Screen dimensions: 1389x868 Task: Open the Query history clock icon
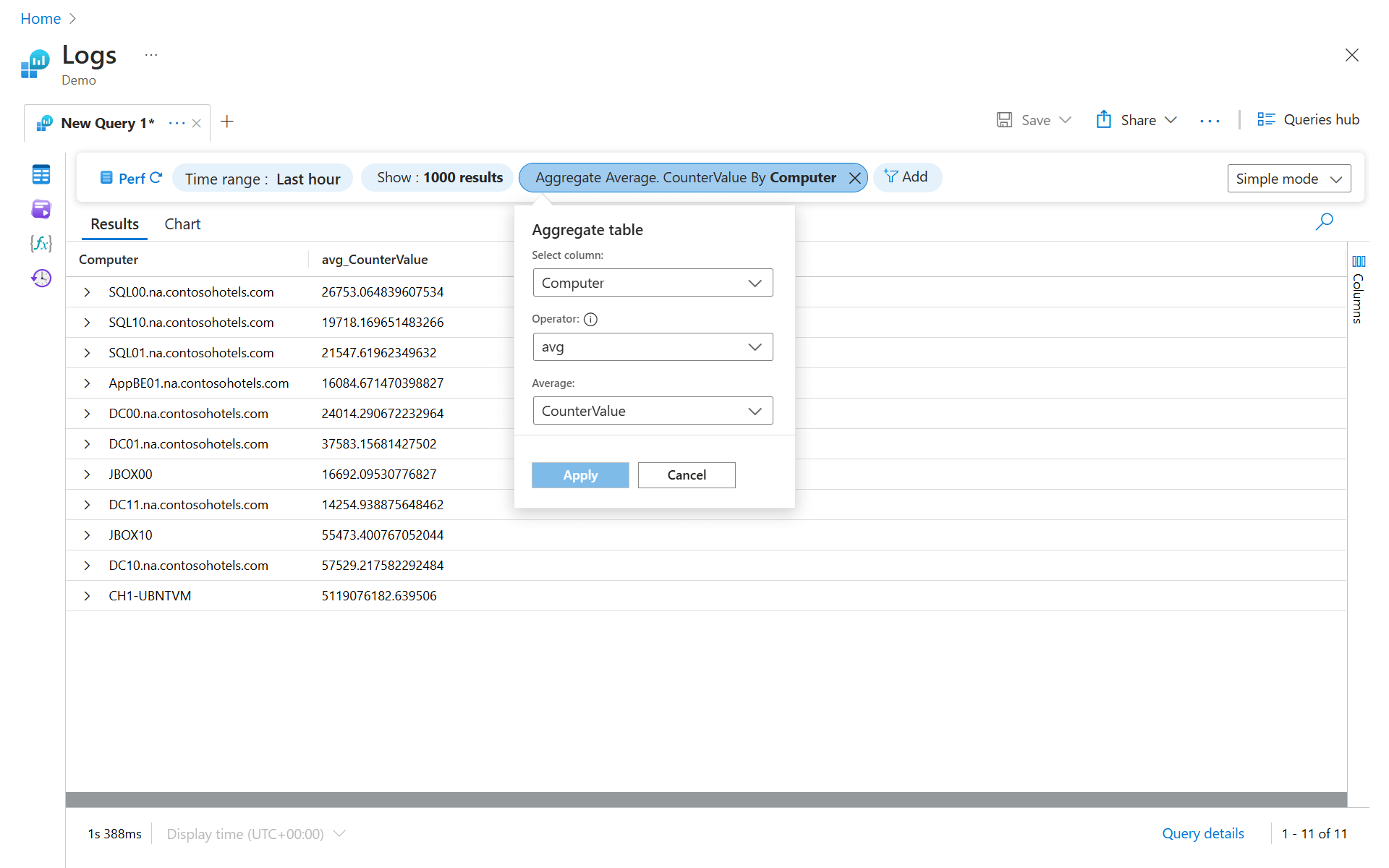tap(41, 278)
